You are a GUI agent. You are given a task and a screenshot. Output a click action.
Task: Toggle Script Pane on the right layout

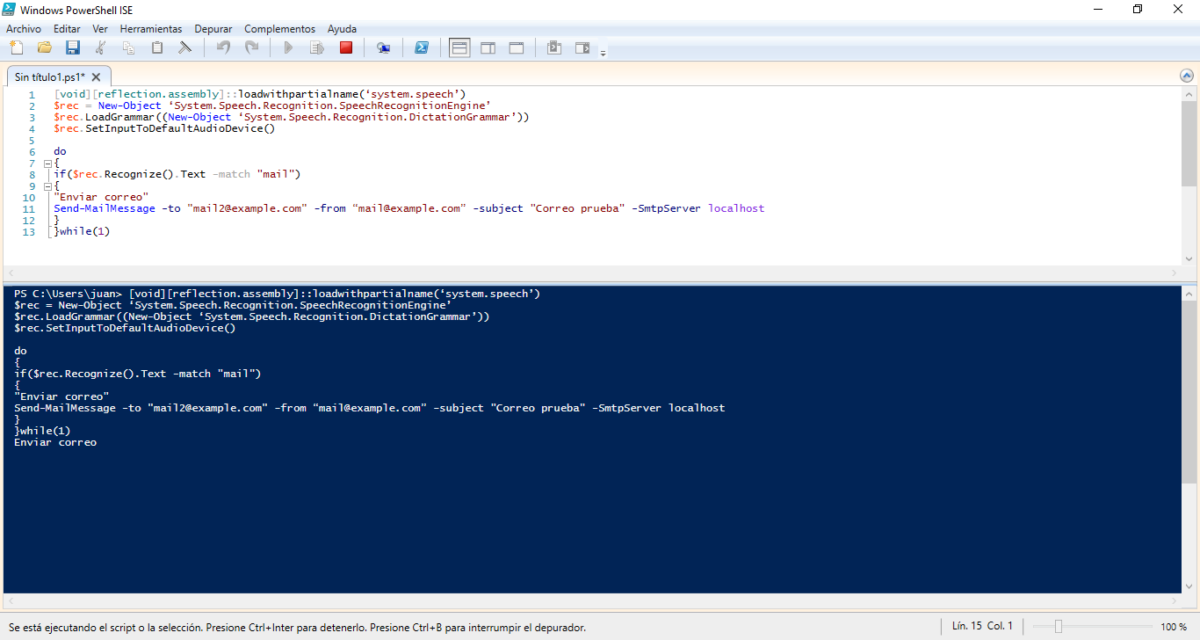487,47
